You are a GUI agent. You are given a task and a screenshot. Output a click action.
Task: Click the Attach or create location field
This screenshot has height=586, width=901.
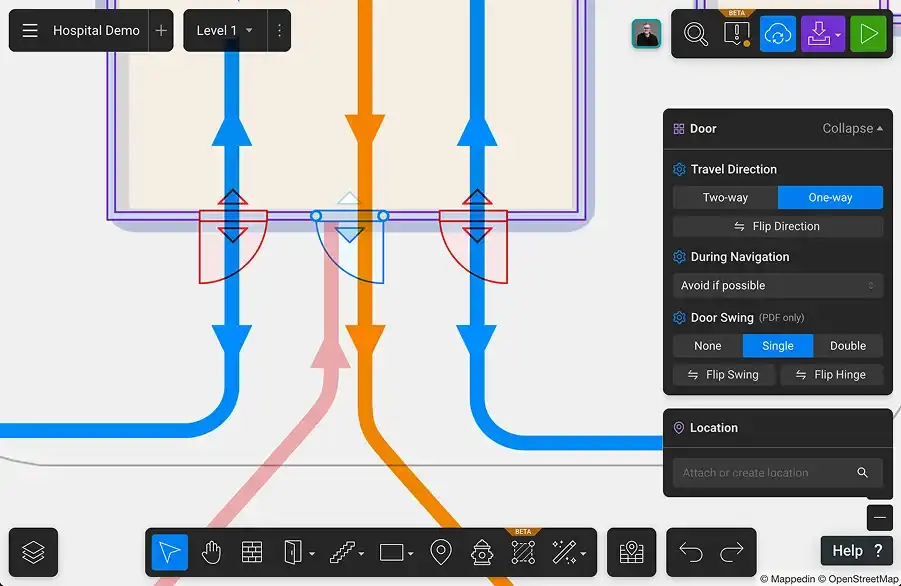coord(765,473)
